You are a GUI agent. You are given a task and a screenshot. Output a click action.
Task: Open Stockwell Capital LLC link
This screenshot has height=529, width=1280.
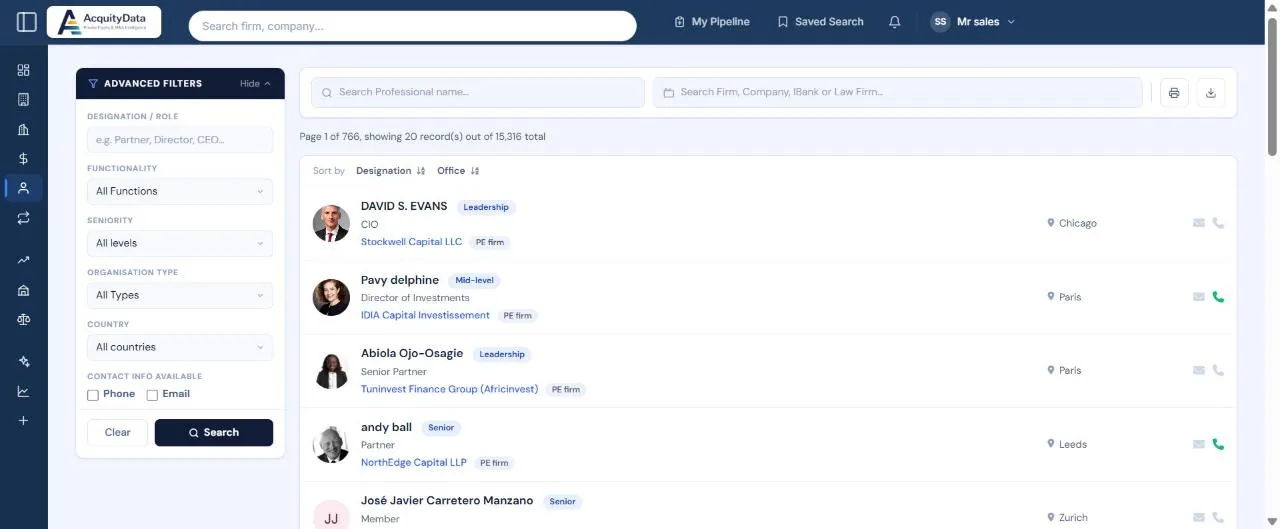coord(412,242)
